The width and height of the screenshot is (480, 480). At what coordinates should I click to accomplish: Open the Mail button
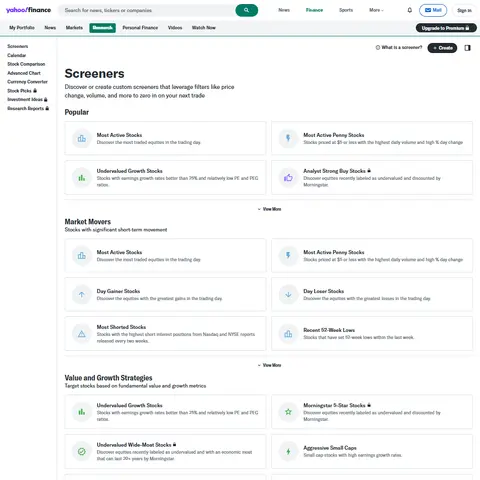(x=433, y=10)
